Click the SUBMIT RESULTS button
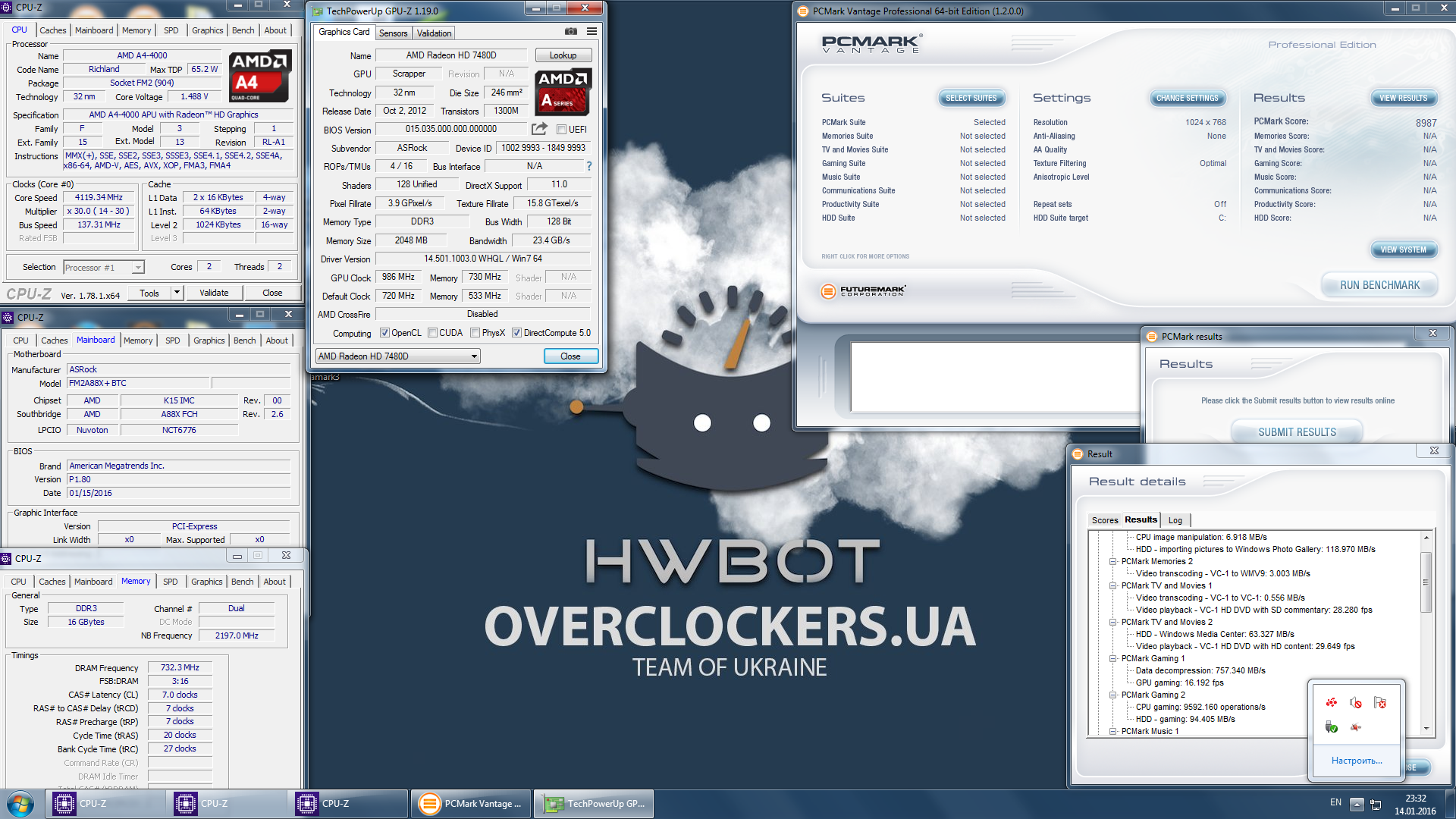 (x=1297, y=432)
